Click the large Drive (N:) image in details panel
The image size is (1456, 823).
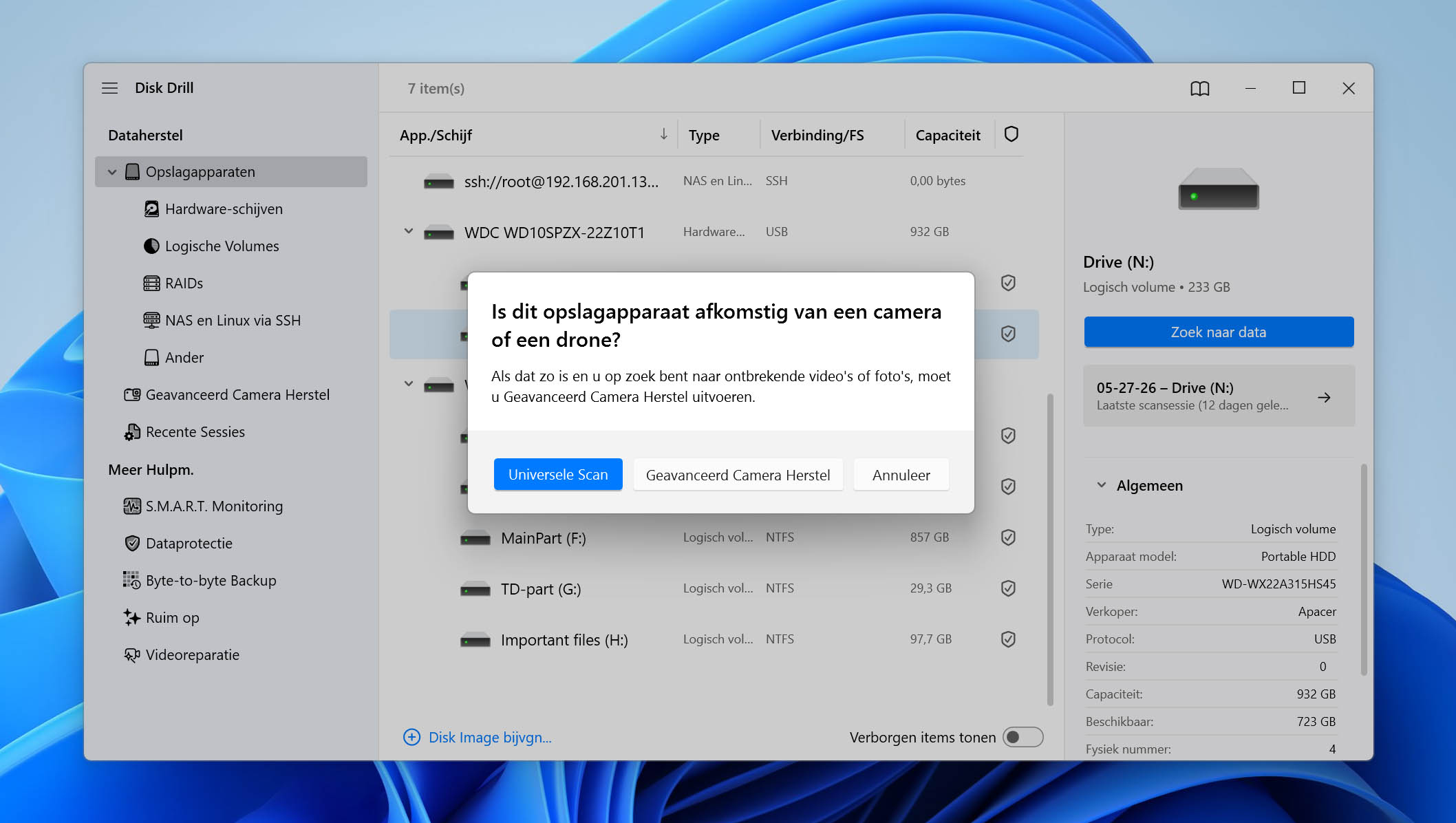click(x=1219, y=189)
